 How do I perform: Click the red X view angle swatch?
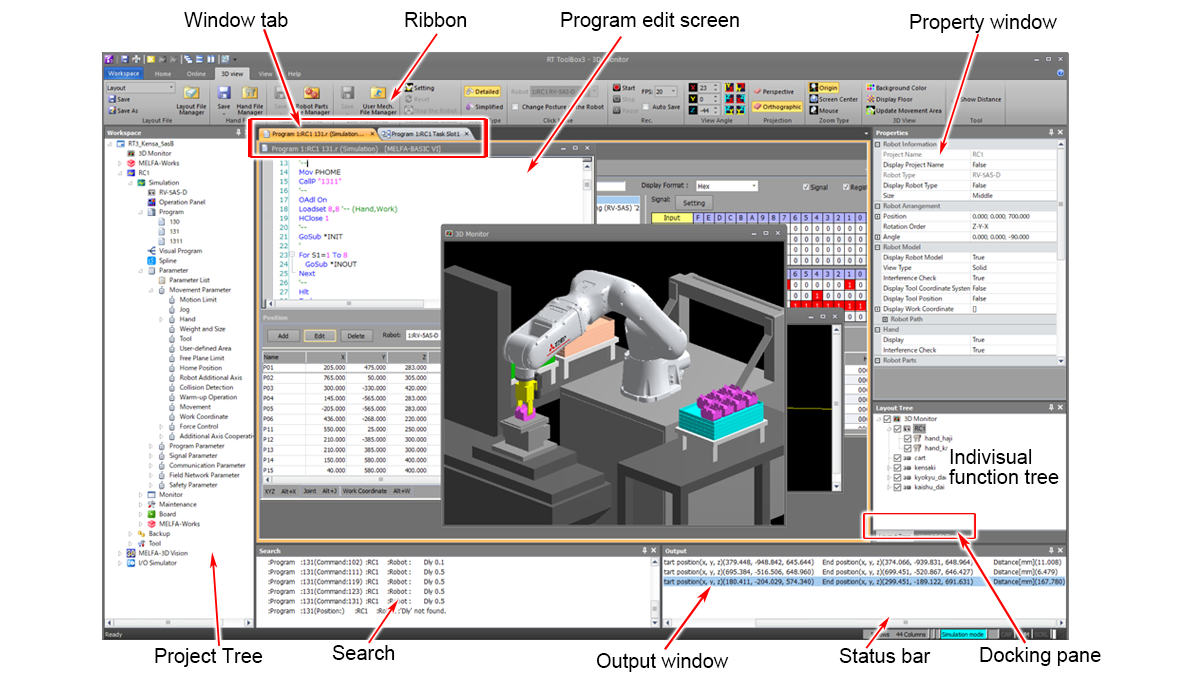pyautogui.click(x=693, y=86)
